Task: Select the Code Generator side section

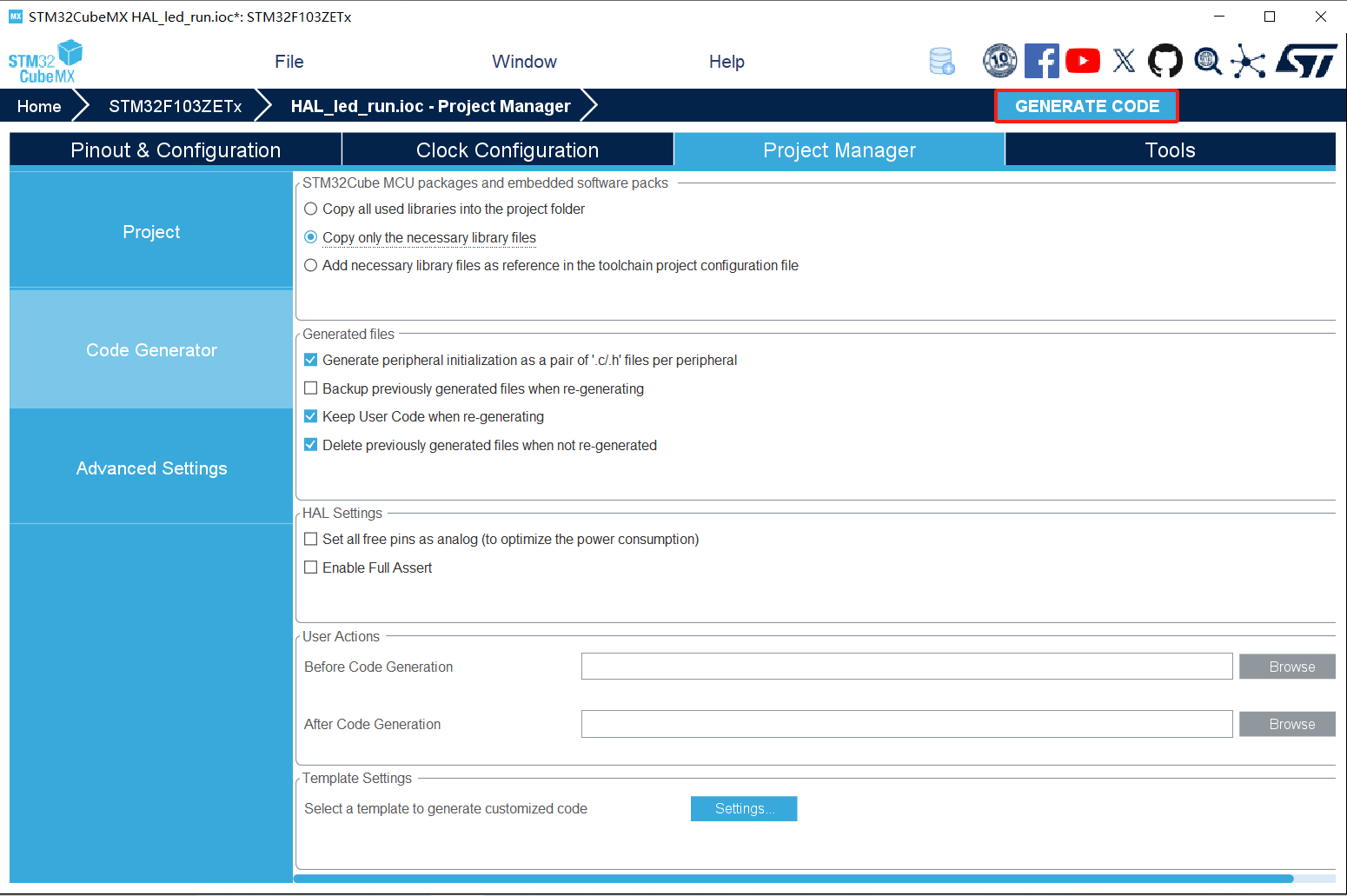Action: click(151, 350)
